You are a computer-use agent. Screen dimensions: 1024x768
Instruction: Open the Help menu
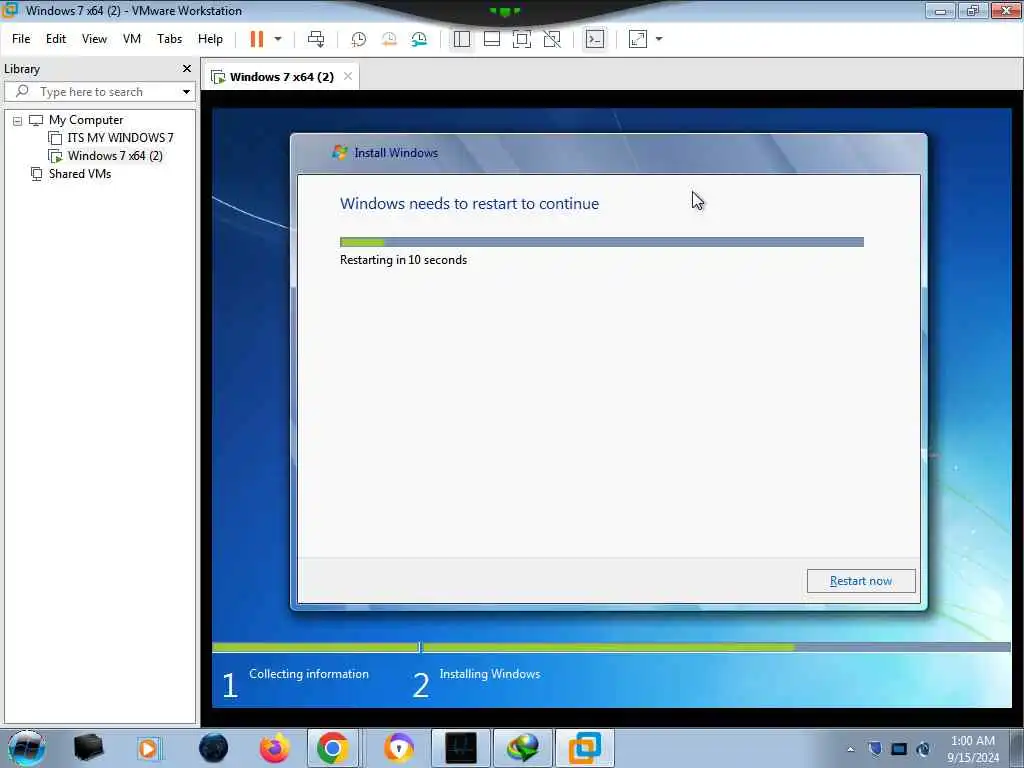point(210,39)
